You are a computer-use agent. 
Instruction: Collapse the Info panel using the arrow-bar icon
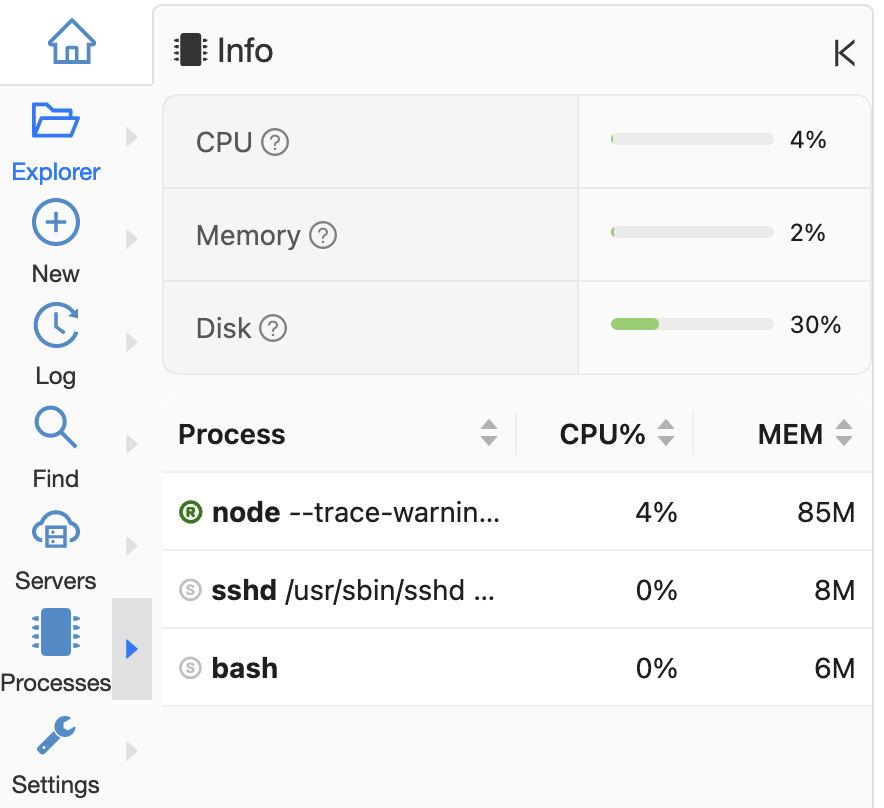[x=844, y=53]
